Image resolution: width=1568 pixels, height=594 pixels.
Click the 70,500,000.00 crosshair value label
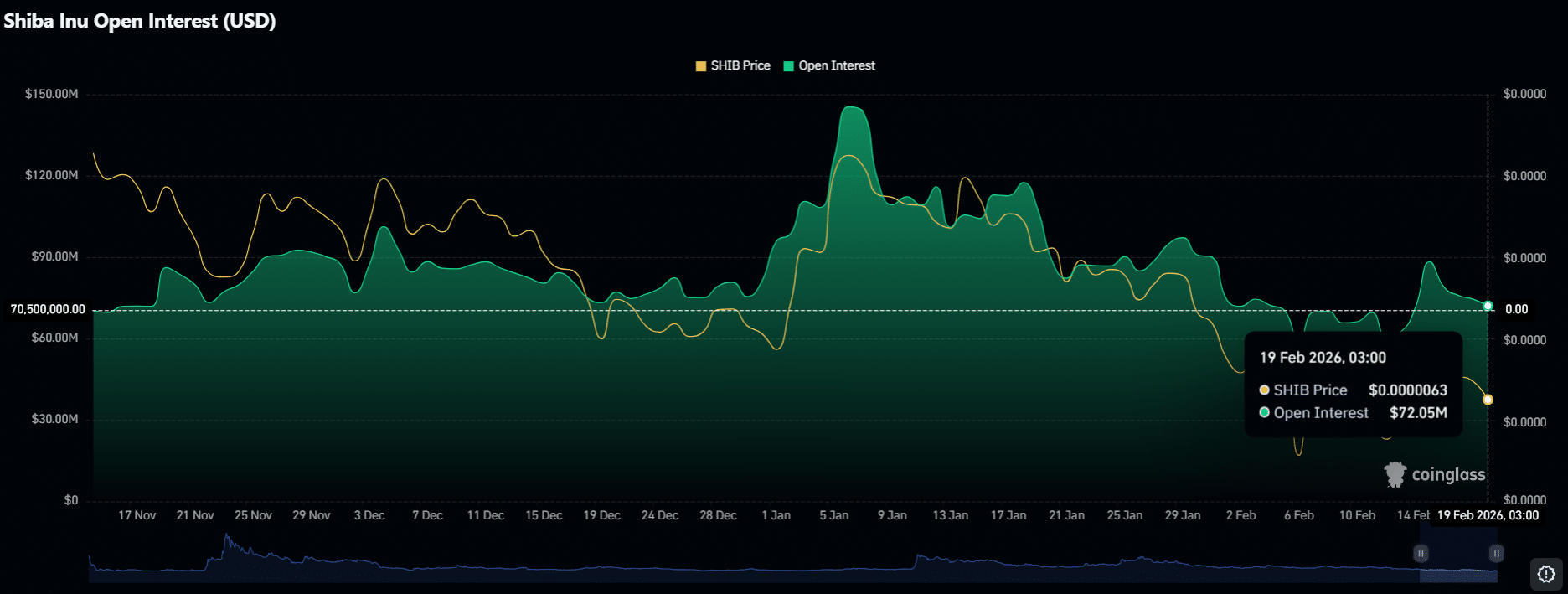pyautogui.click(x=48, y=309)
